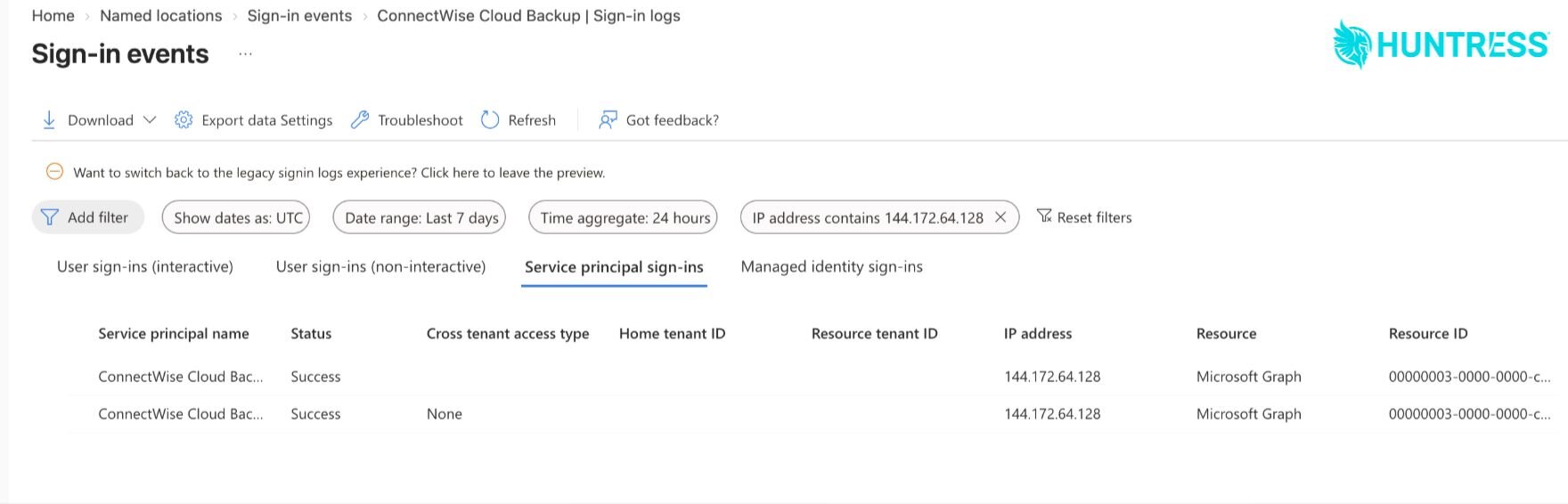This screenshot has width=1568, height=504.
Task: Click first row Resource ID 00000003-0000-0000-c...
Action: coord(1469,377)
